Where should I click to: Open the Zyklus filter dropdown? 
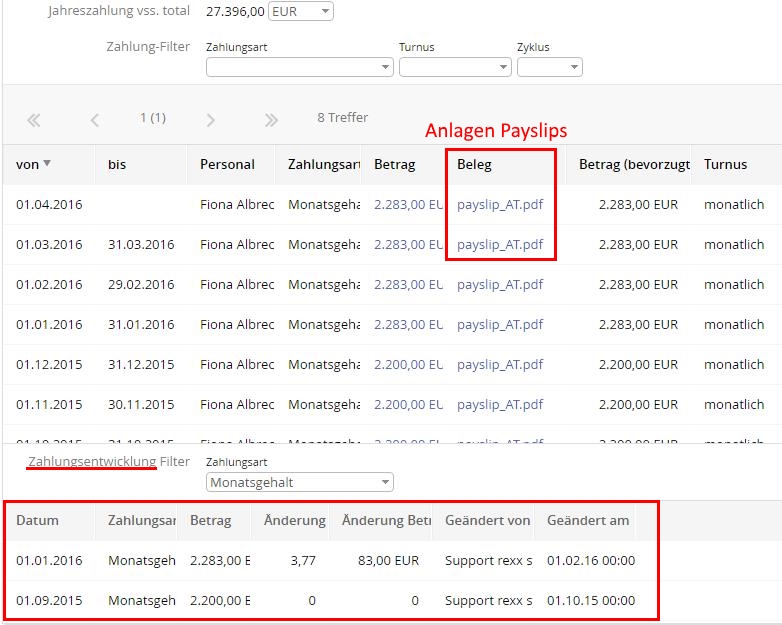pos(550,67)
